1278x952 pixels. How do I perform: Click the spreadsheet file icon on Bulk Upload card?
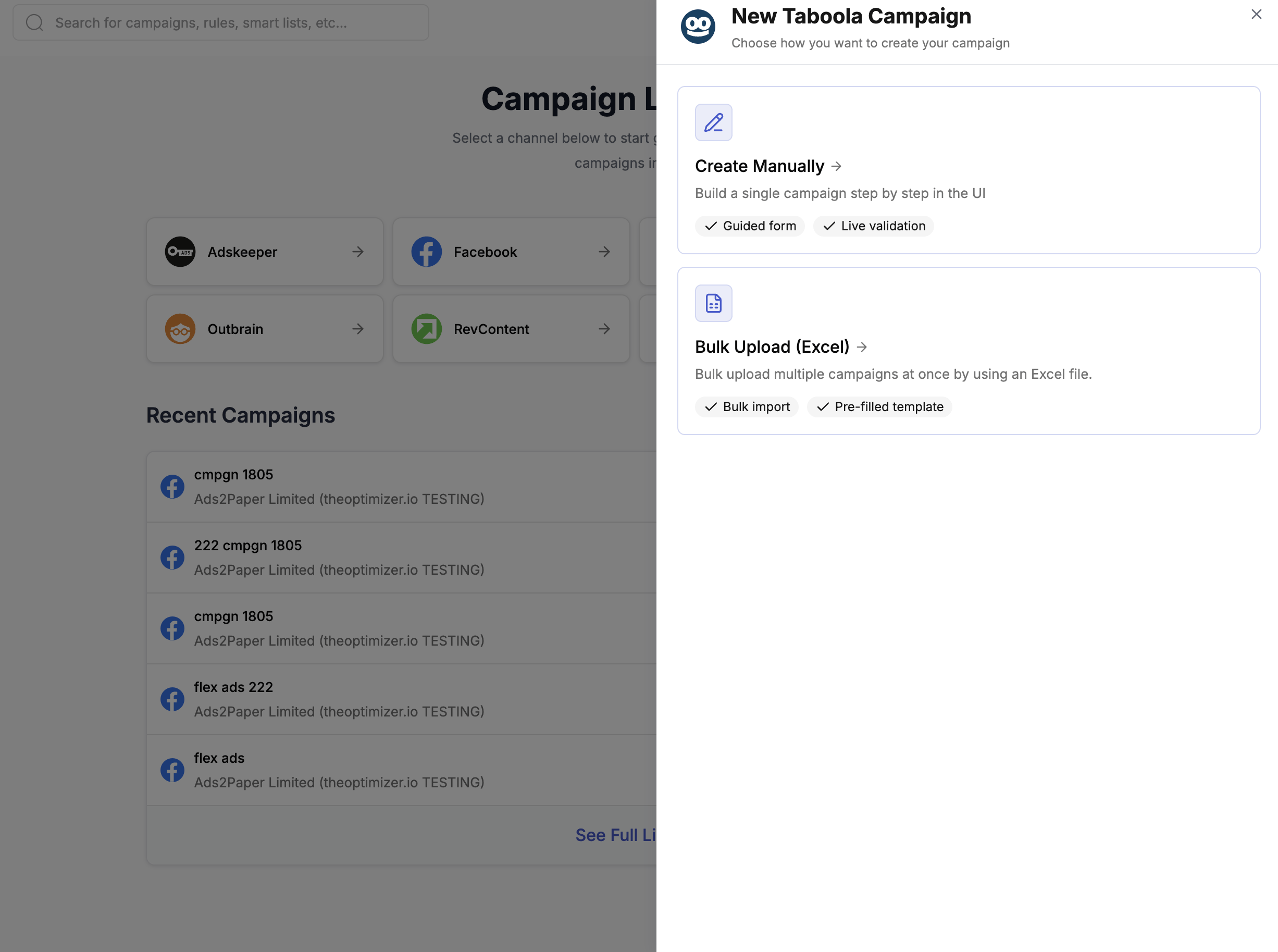(713, 303)
